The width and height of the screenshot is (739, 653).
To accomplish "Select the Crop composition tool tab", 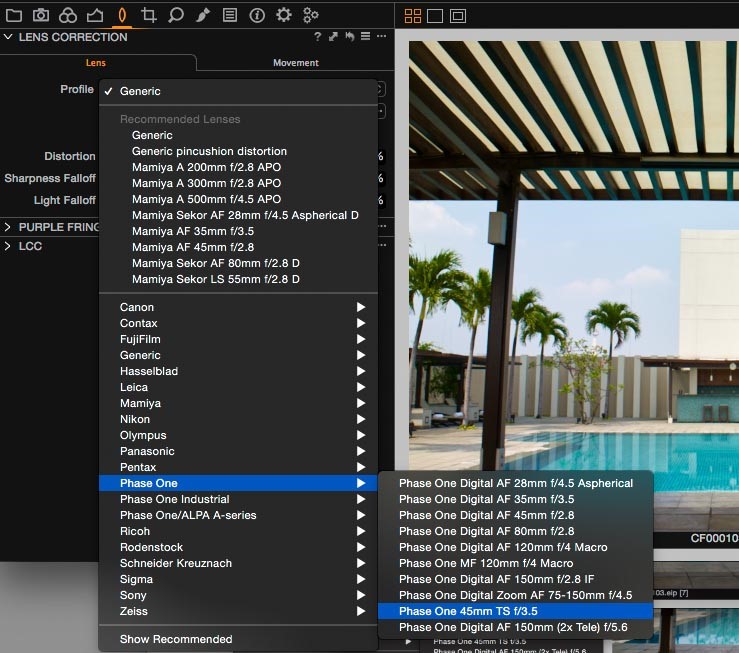I will coord(149,15).
